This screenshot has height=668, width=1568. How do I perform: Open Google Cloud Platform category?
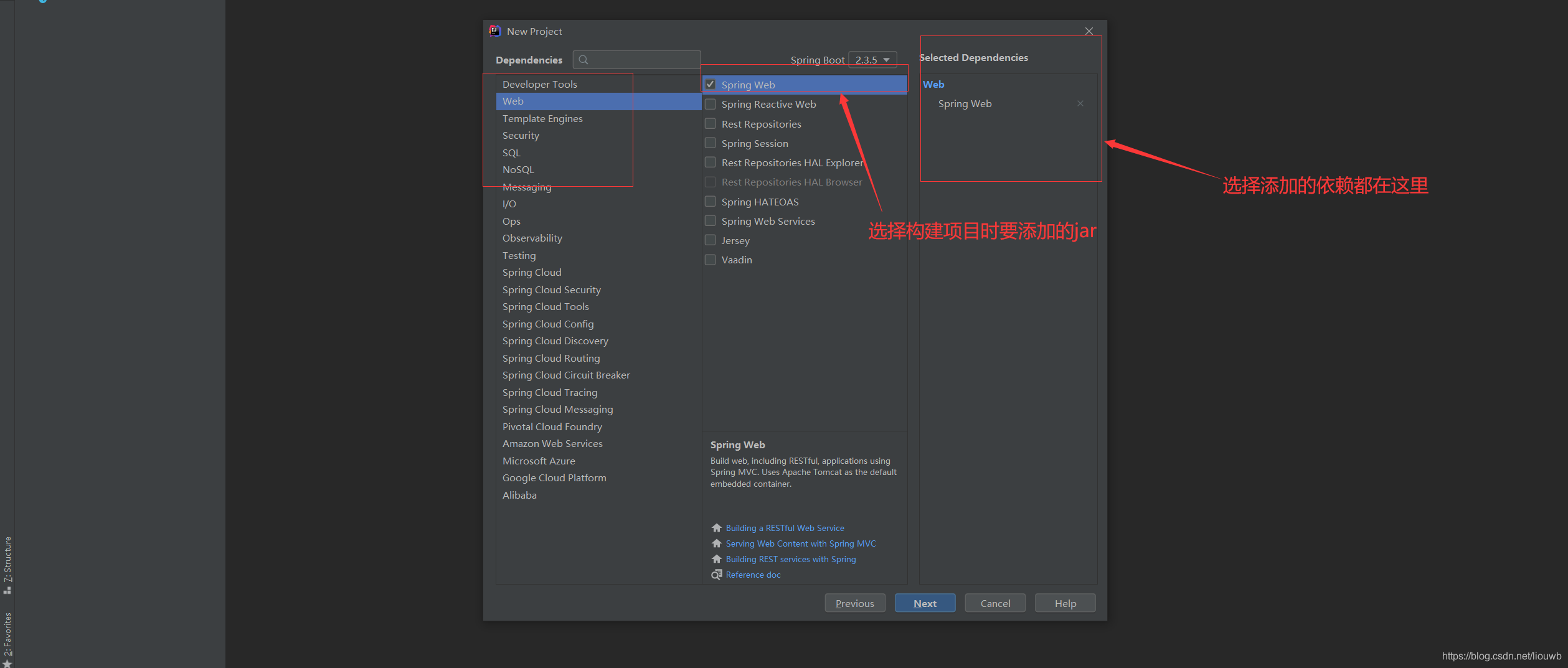pyautogui.click(x=598, y=478)
